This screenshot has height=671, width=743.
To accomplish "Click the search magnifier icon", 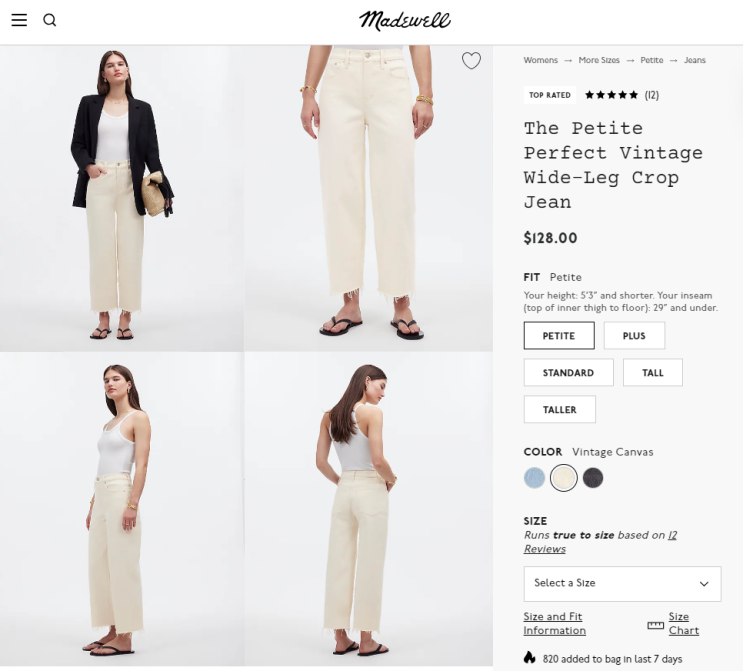I will point(50,20).
